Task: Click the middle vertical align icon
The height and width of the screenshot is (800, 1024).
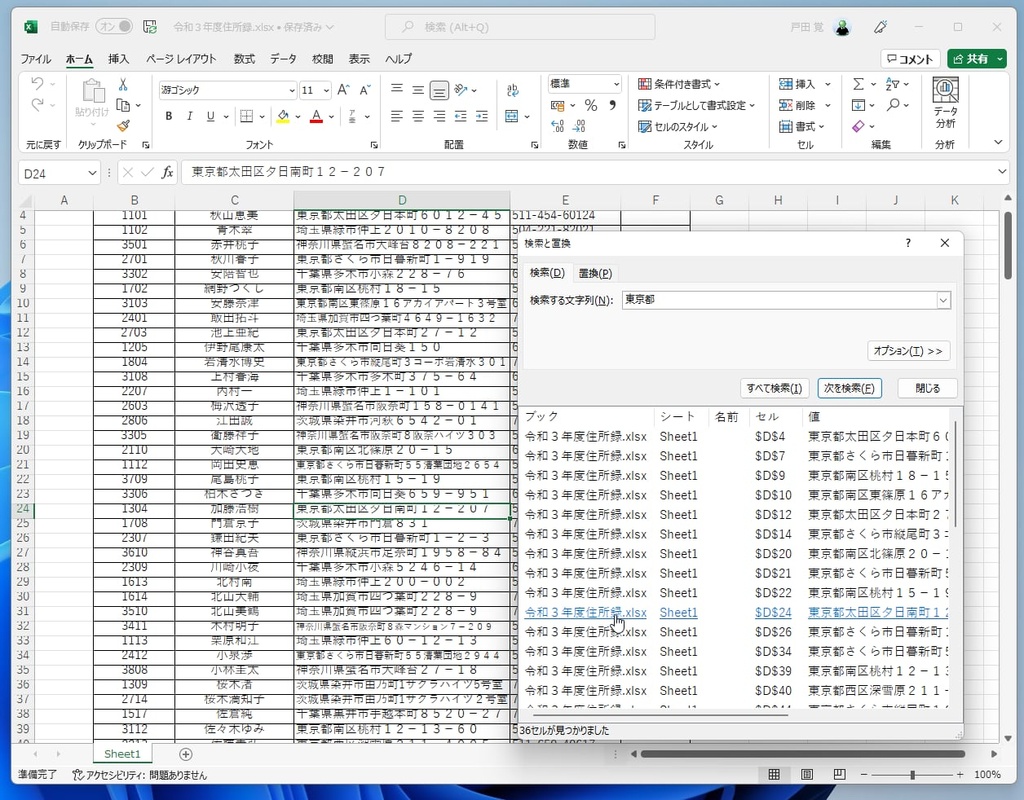Action: coord(418,90)
